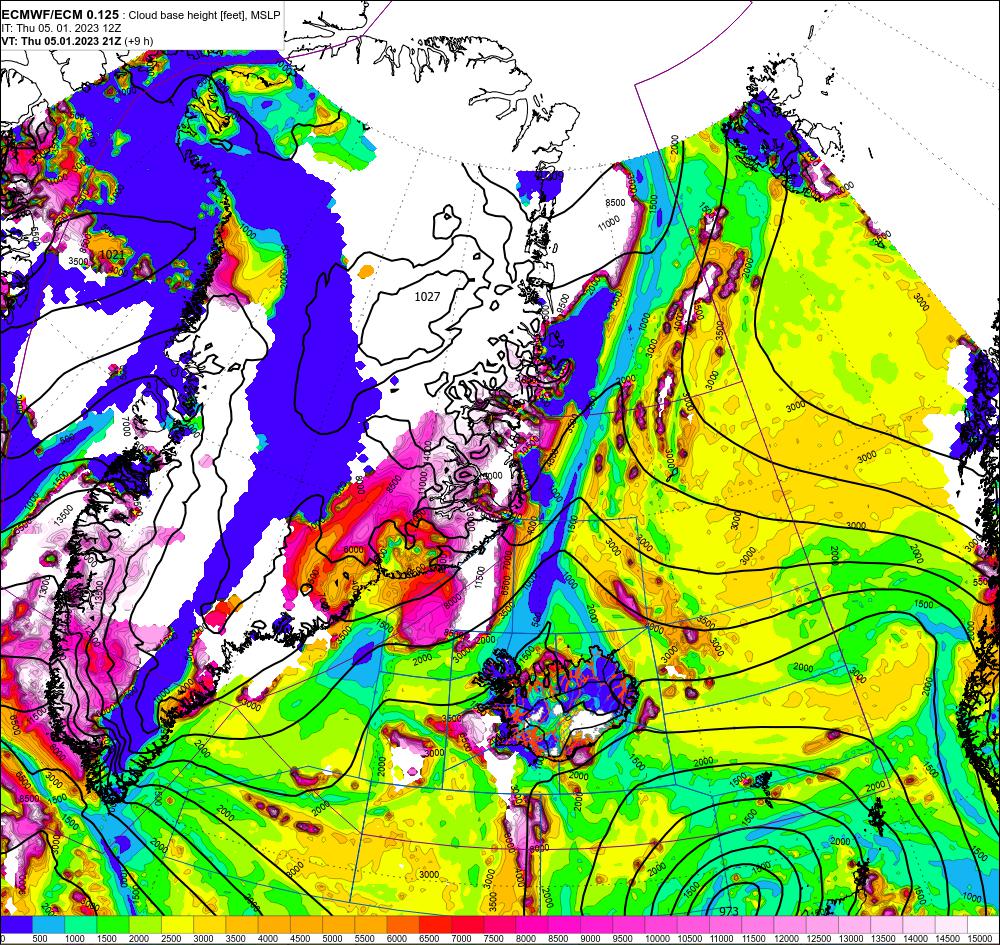
Task: Click the valid time line 'VT: Thu 05.01.2023 21Z'
Action: point(61,41)
